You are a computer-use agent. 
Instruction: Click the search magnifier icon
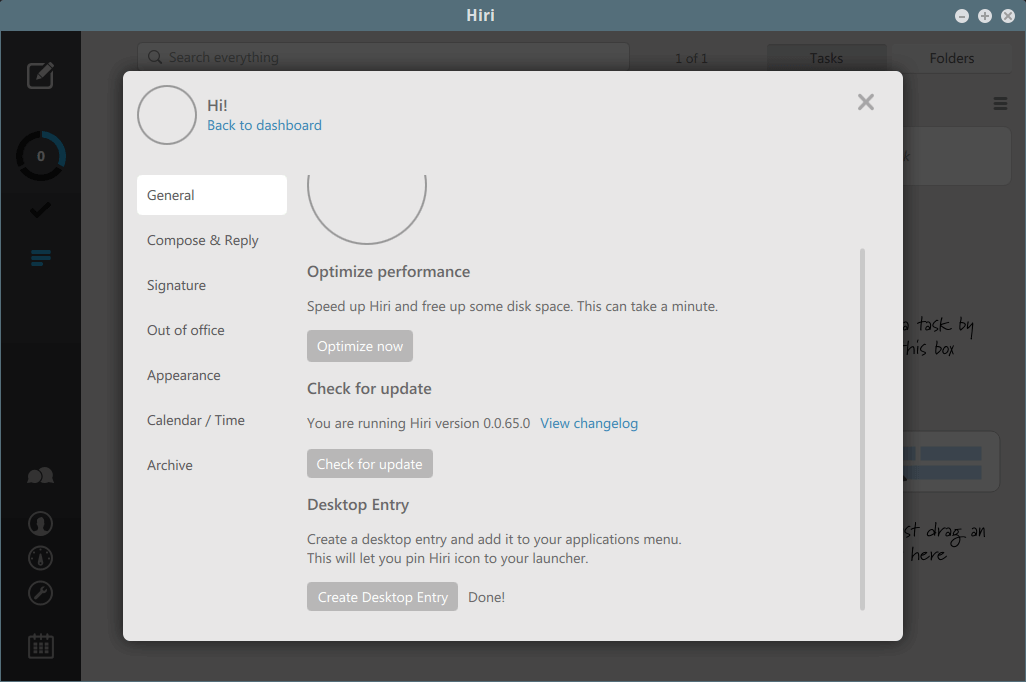(154, 58)
